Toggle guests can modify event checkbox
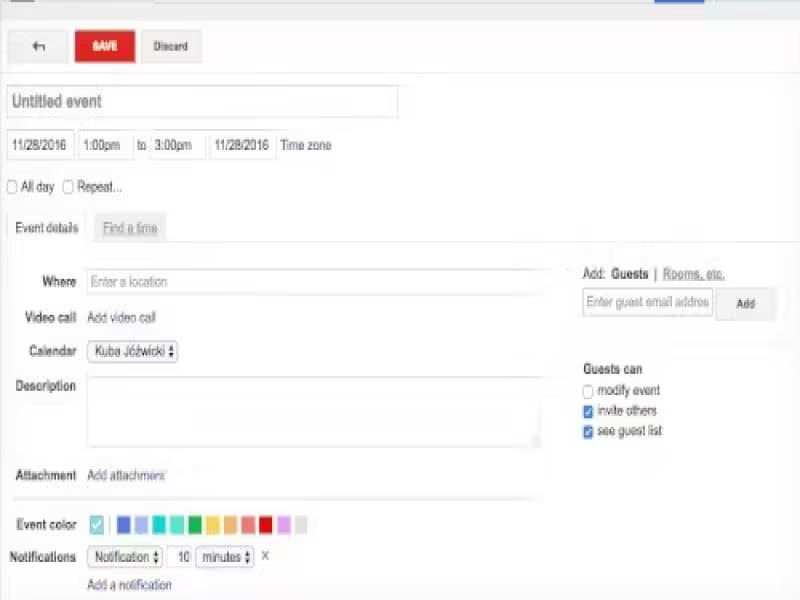800x600 pixels. click(x=588, y=391)
